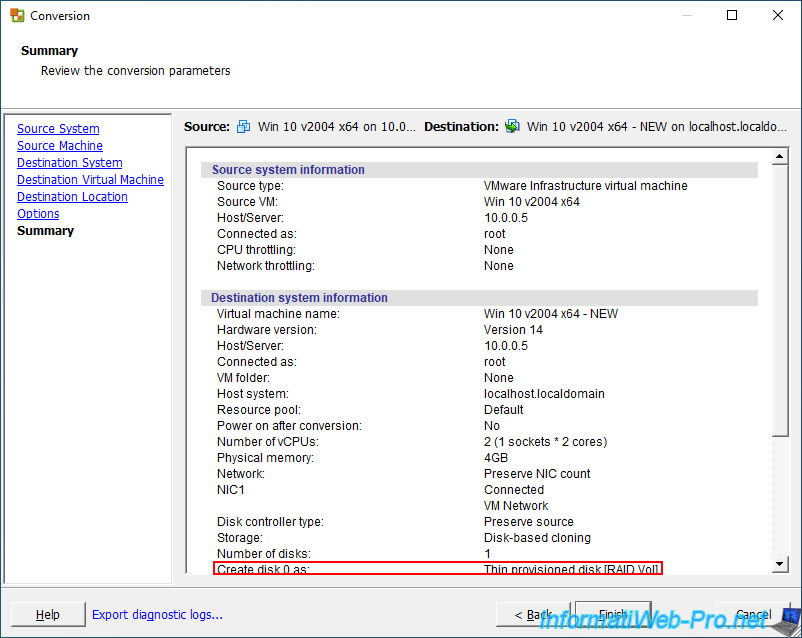The image size is (802, 638).
Task: Jump to Destination System step
Action: tap(70, 163)
